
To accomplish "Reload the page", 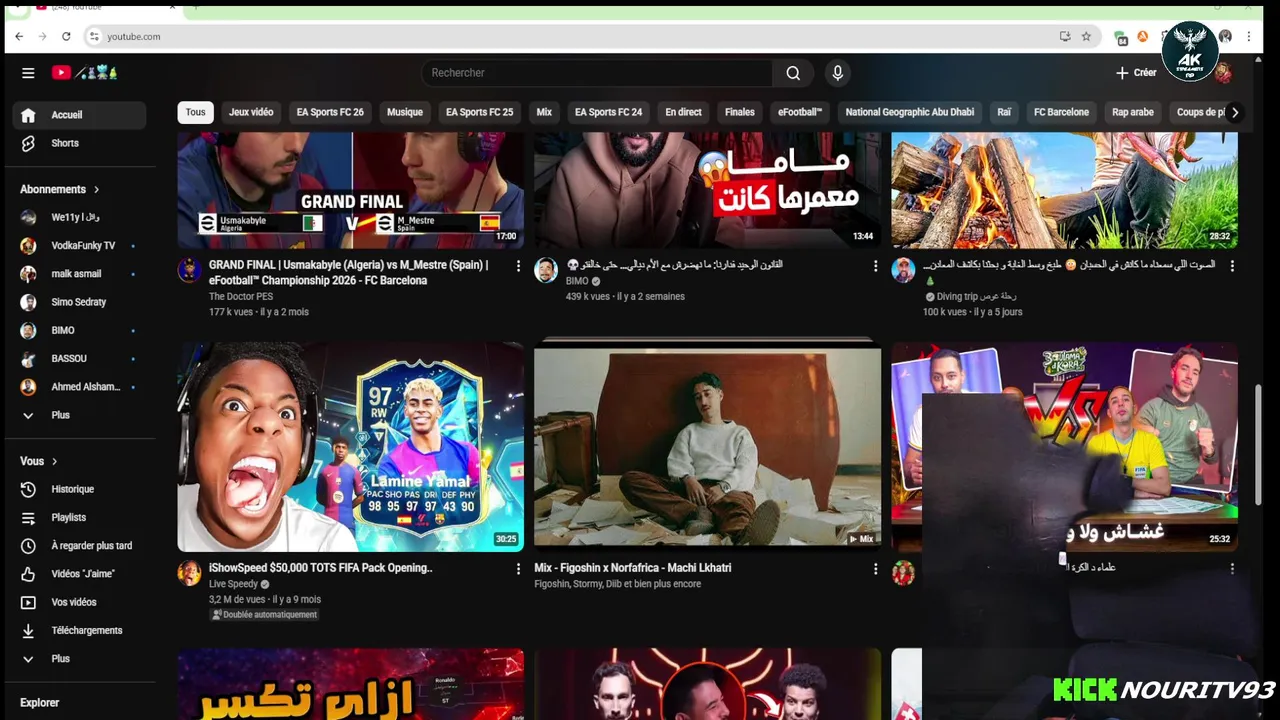I will (x=66, y=36).
